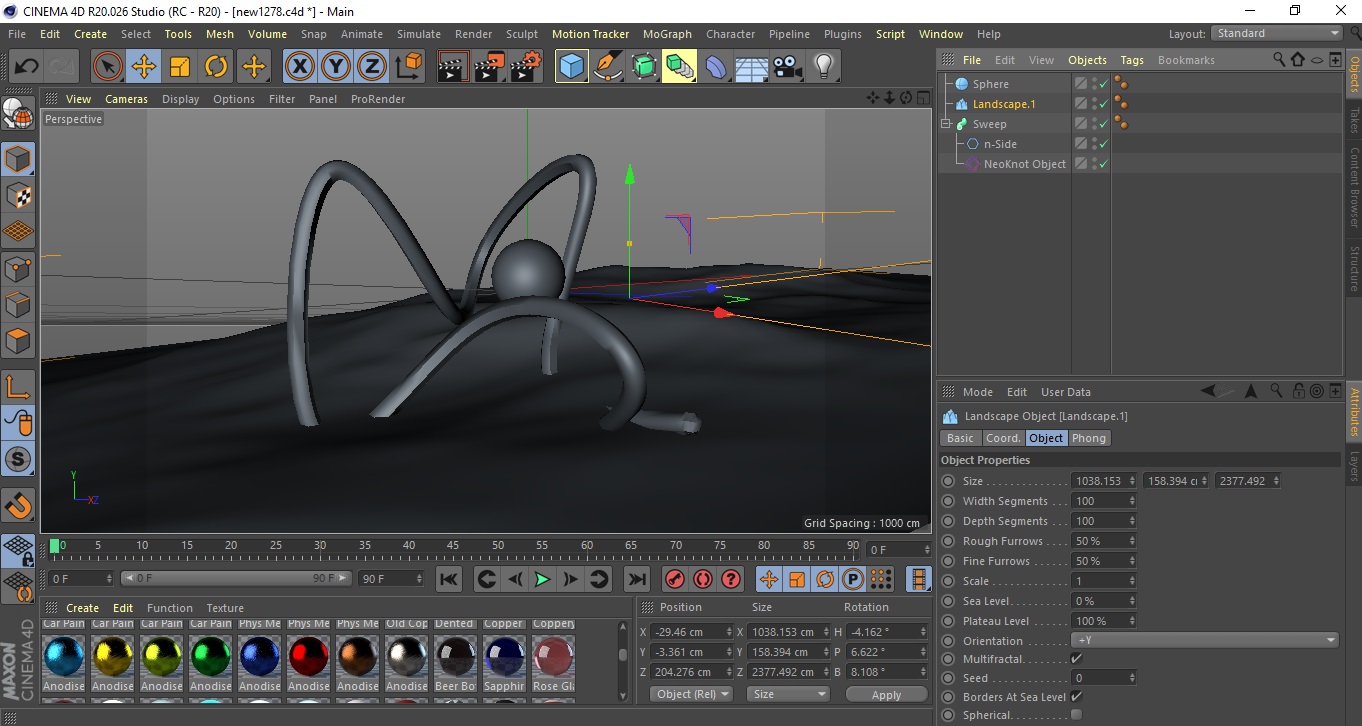Activate the Move tool in top toolbar
The height and width of the screenshot is (726, 1362).
pyautogui.click(x=144, y=67)
